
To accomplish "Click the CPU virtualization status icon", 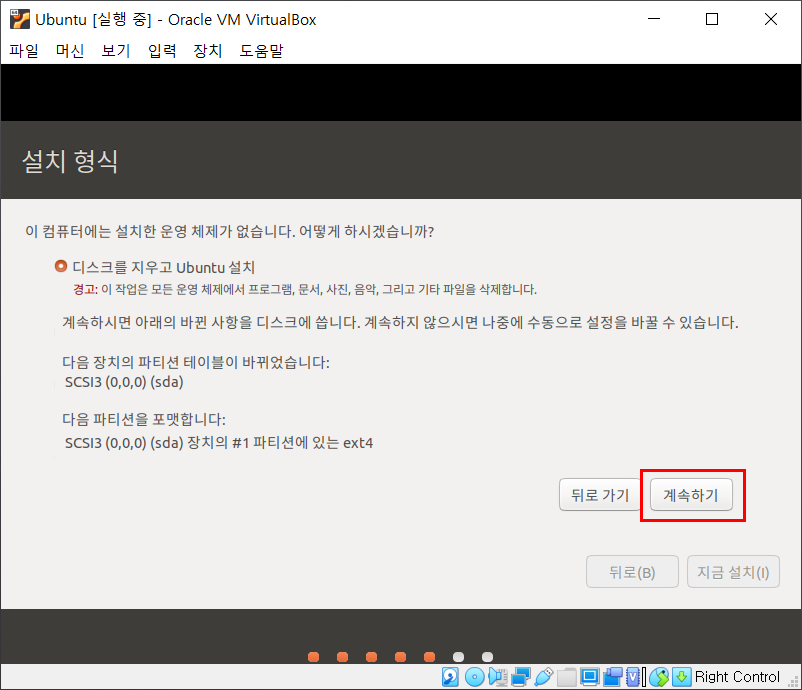I will point(634,677).
